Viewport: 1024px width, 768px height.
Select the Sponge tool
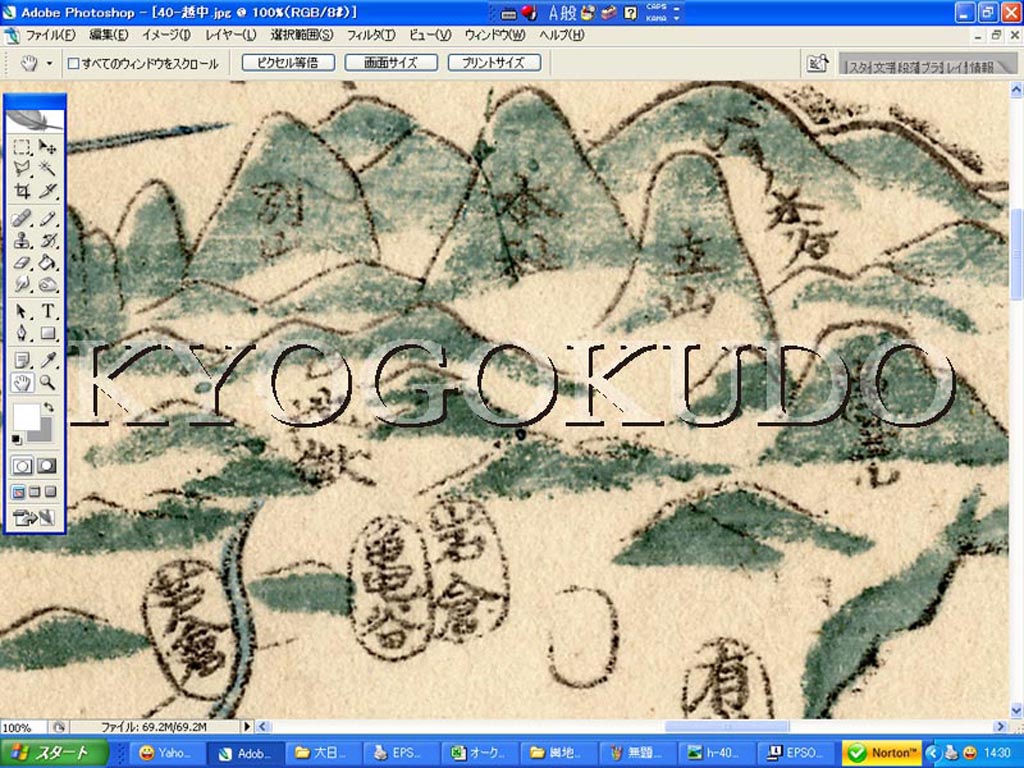[x=47, y=284]
